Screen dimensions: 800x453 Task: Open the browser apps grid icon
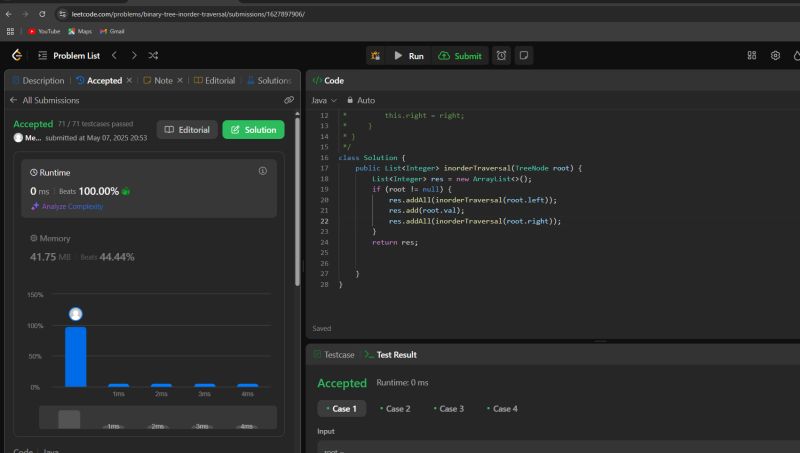(x=10, y=31)
